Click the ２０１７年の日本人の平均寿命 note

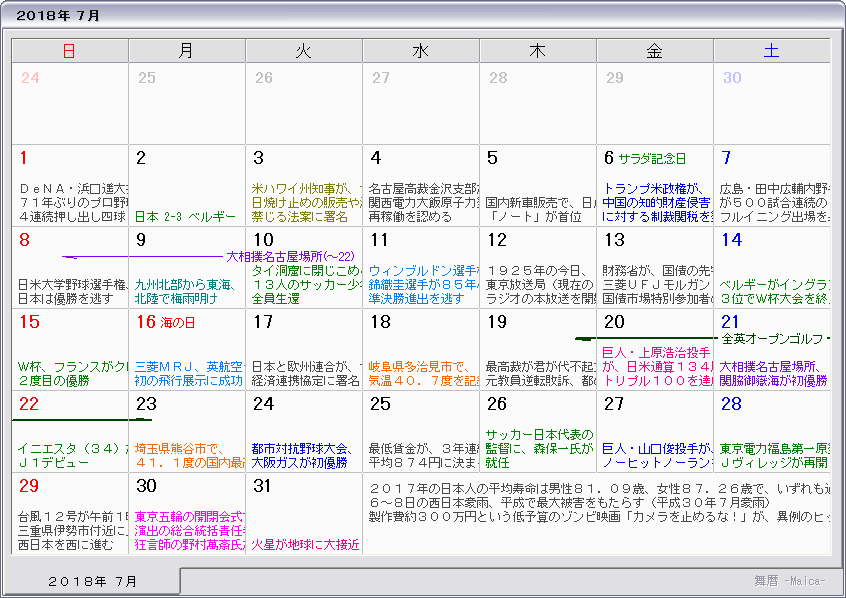click(599, 489)
